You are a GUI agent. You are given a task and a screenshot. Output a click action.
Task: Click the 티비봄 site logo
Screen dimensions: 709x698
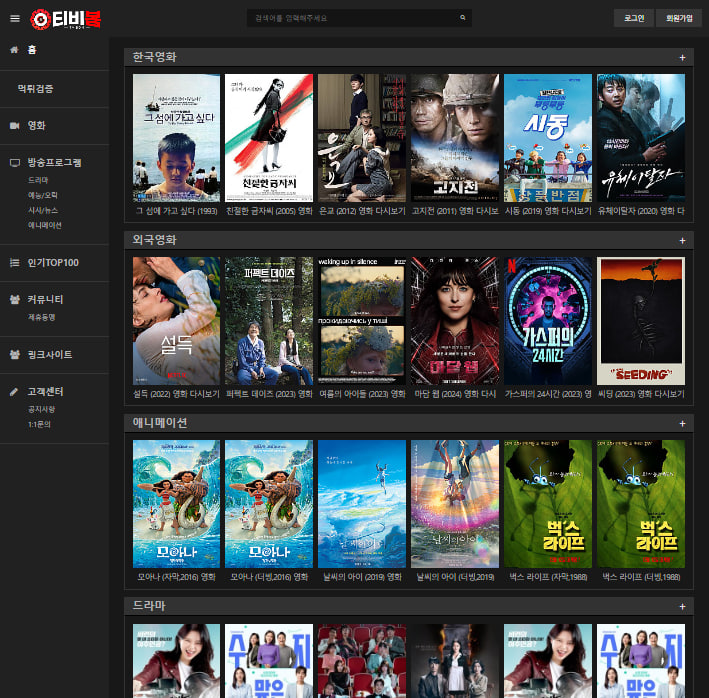(x=66, y=19)
